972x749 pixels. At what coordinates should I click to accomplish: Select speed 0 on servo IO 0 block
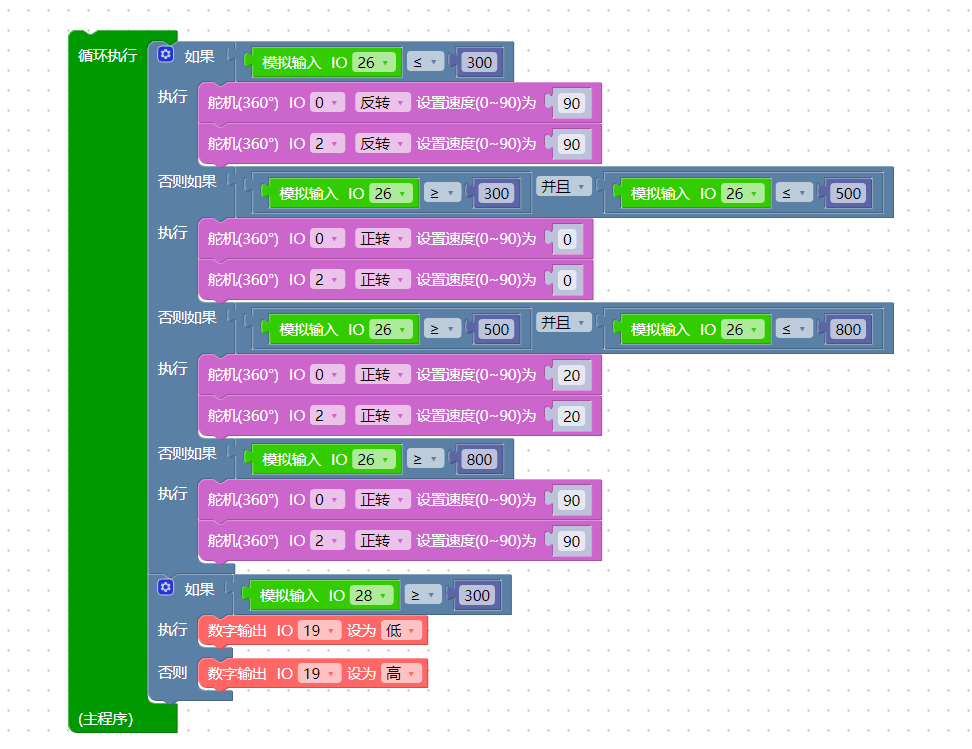[567, 239]
